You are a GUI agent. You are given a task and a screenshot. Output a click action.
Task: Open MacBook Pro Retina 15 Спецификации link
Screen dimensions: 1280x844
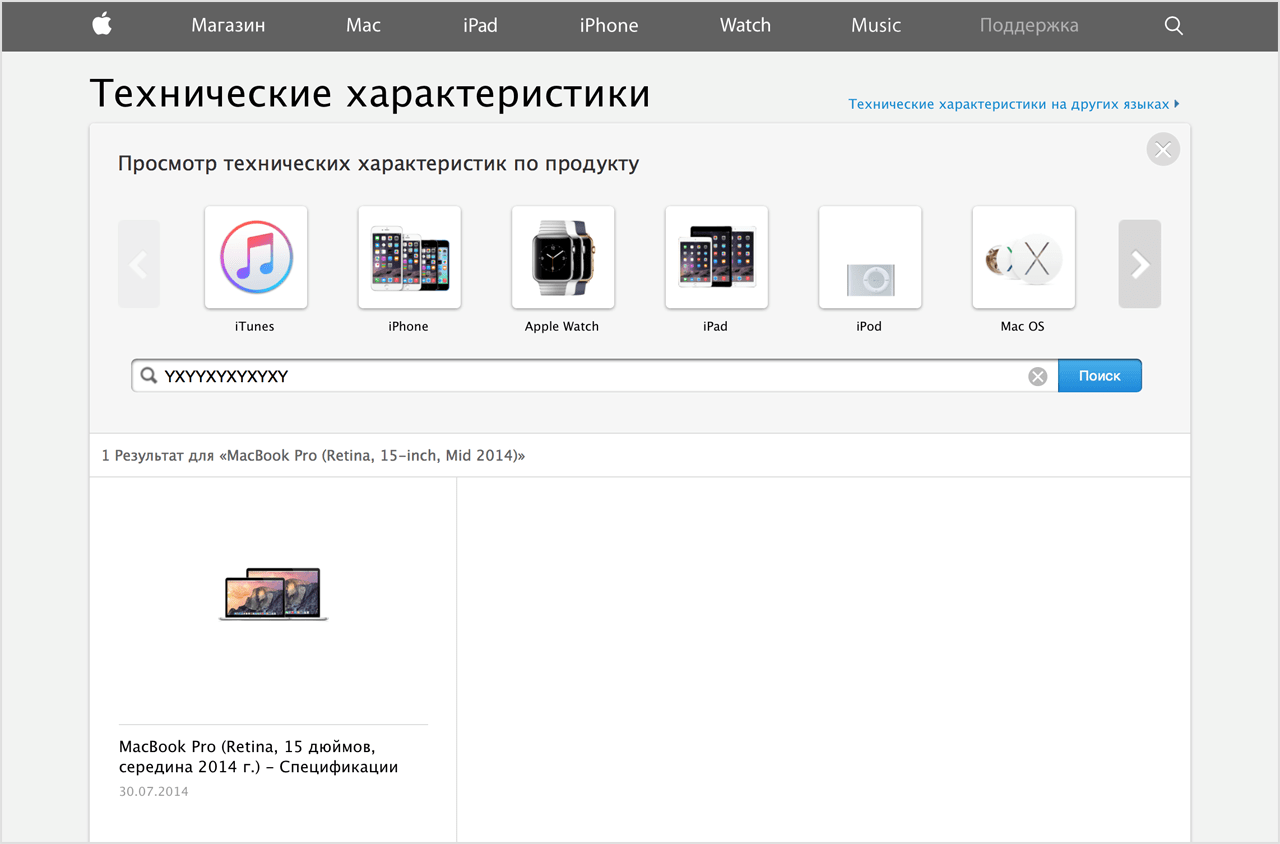[259, 757]
